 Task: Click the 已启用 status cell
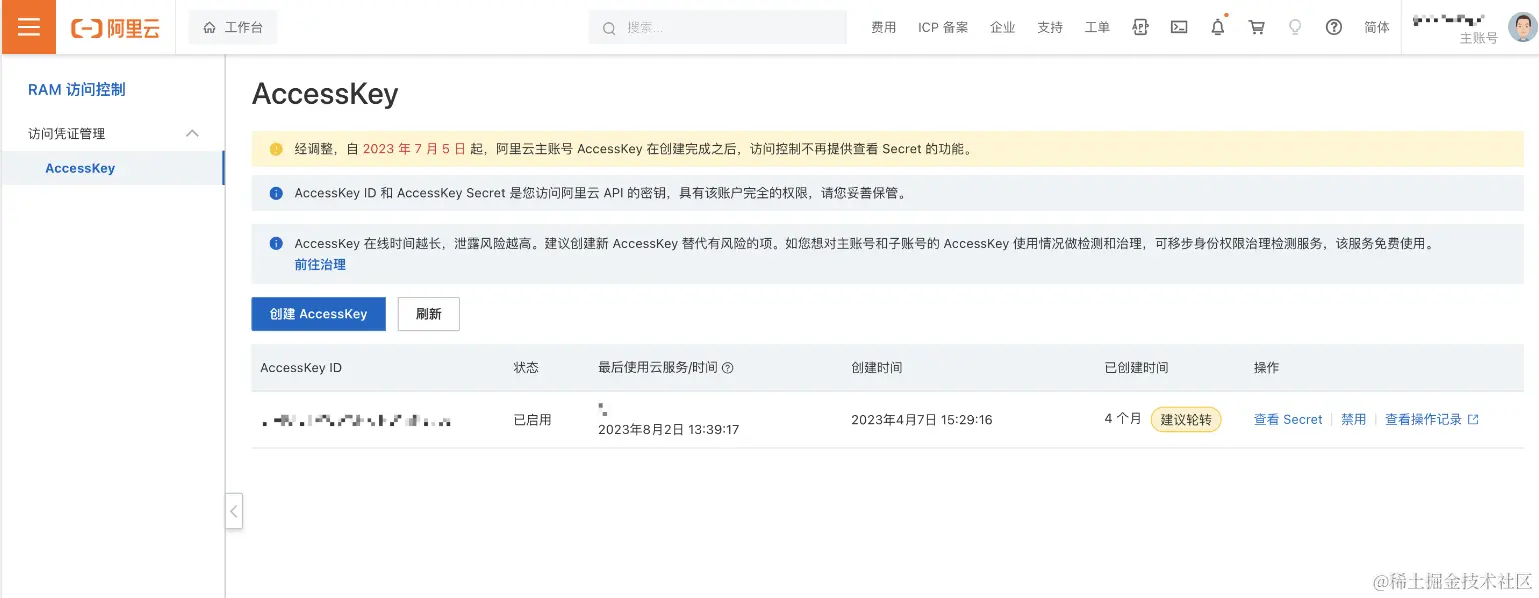coord(532,420)
